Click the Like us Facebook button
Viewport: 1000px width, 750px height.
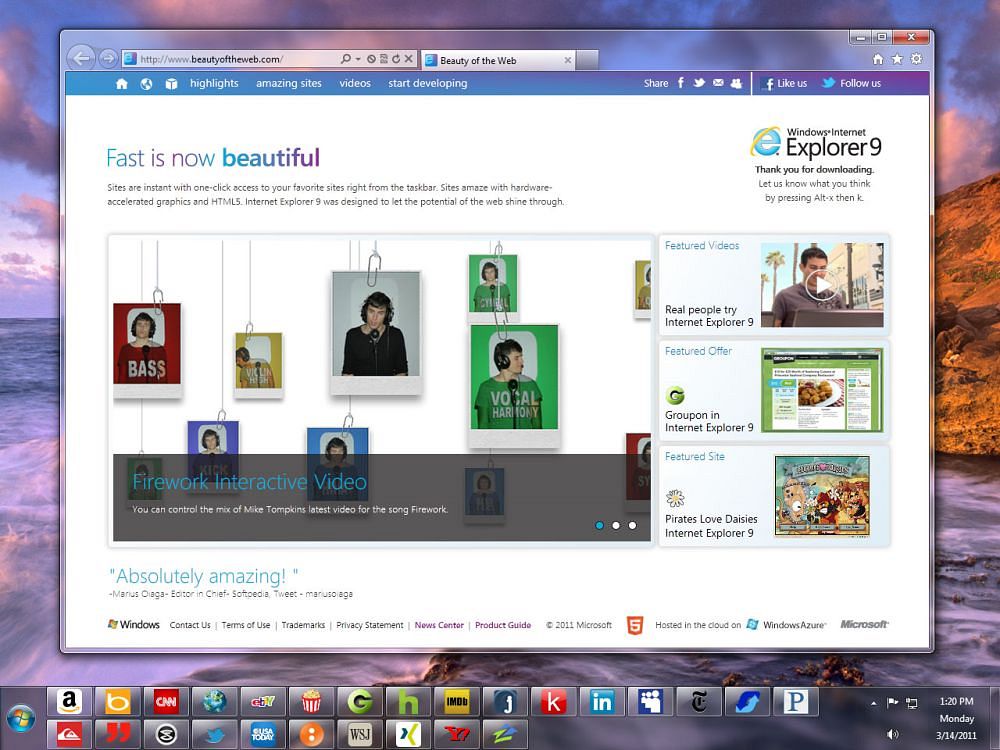(785, 84)
